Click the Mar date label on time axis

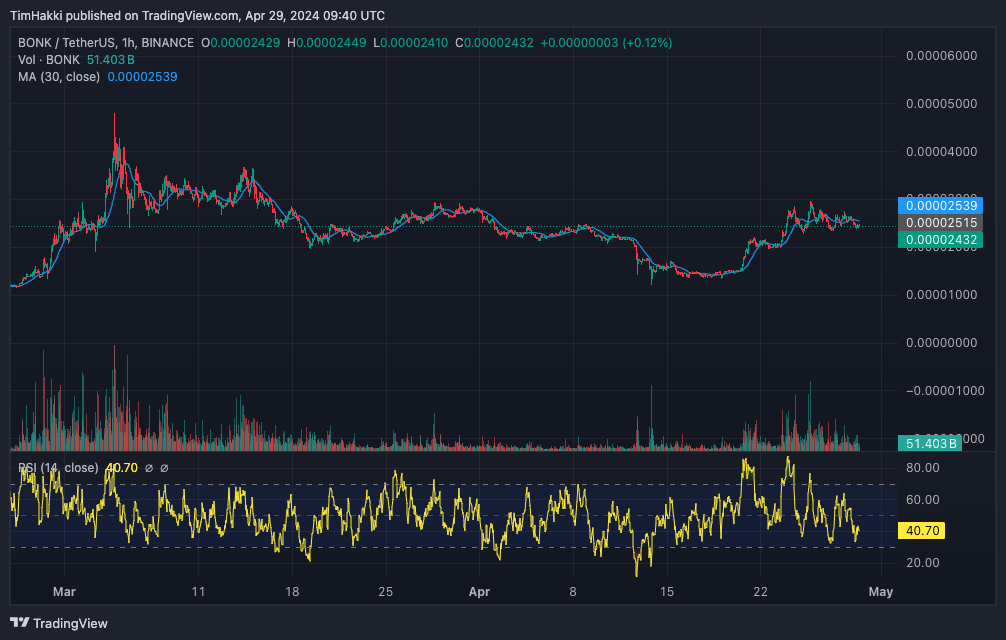pos(64,592)
